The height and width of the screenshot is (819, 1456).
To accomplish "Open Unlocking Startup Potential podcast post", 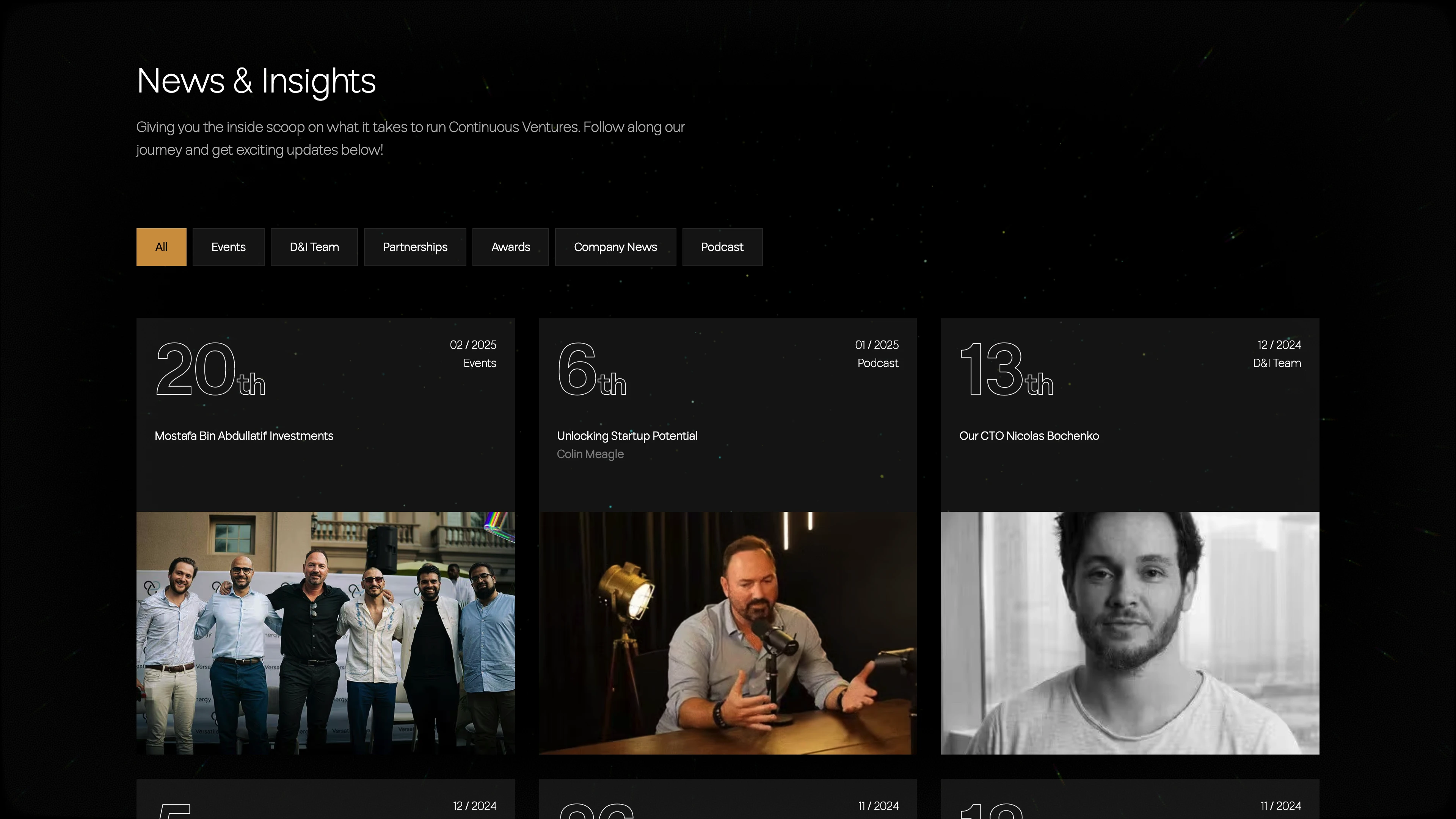I will [628, 436].
